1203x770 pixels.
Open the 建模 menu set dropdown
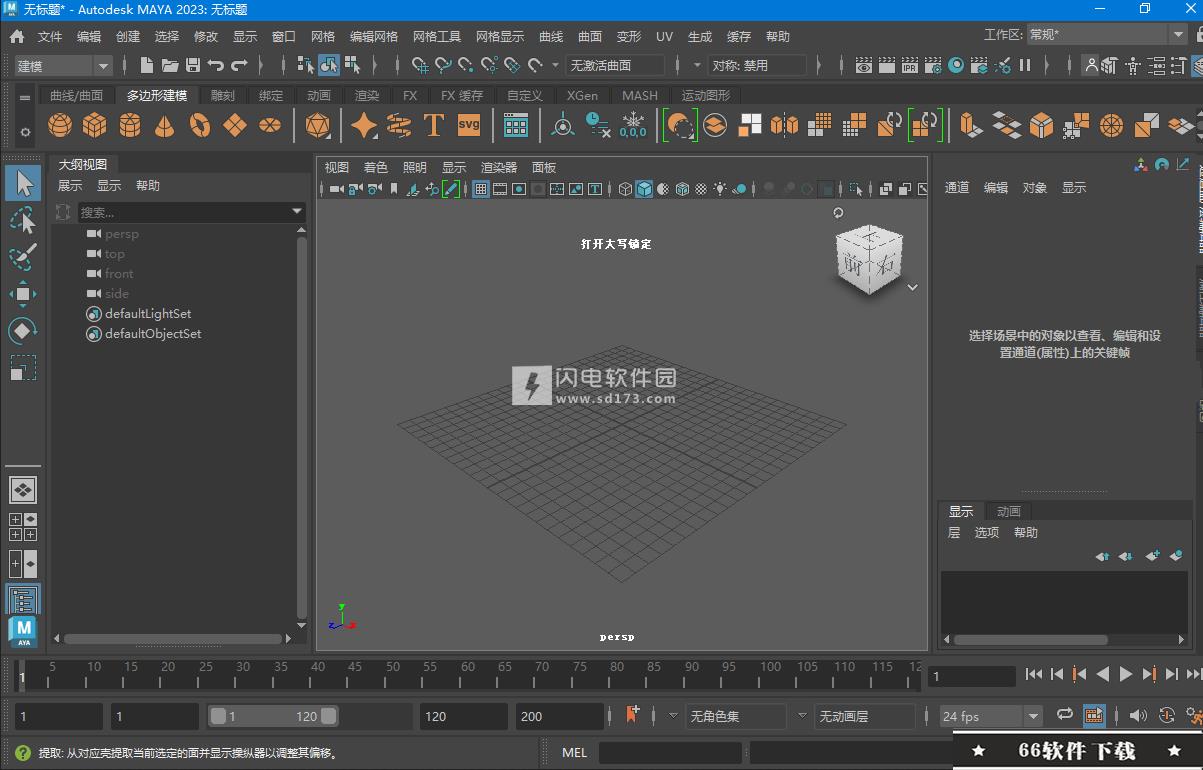[62, 66]
